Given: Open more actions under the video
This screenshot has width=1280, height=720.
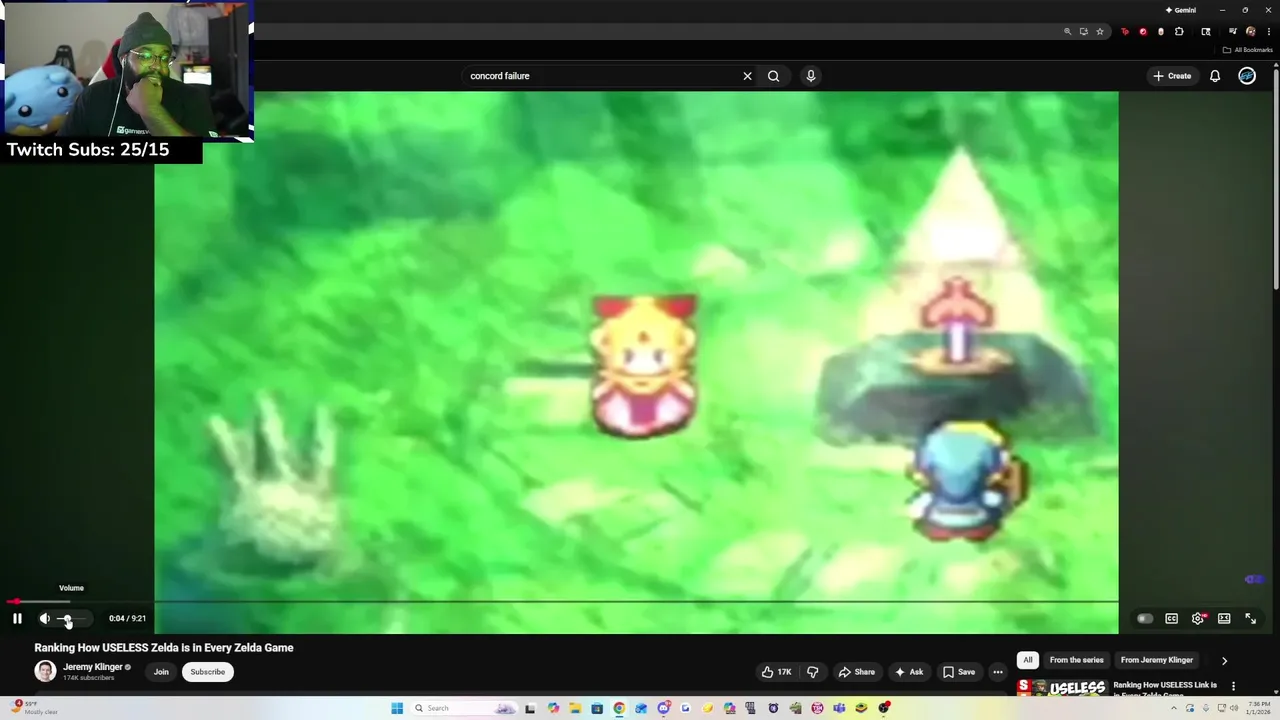Looking at the screenshot, I should pyautogui.click(x=998, y=672).
